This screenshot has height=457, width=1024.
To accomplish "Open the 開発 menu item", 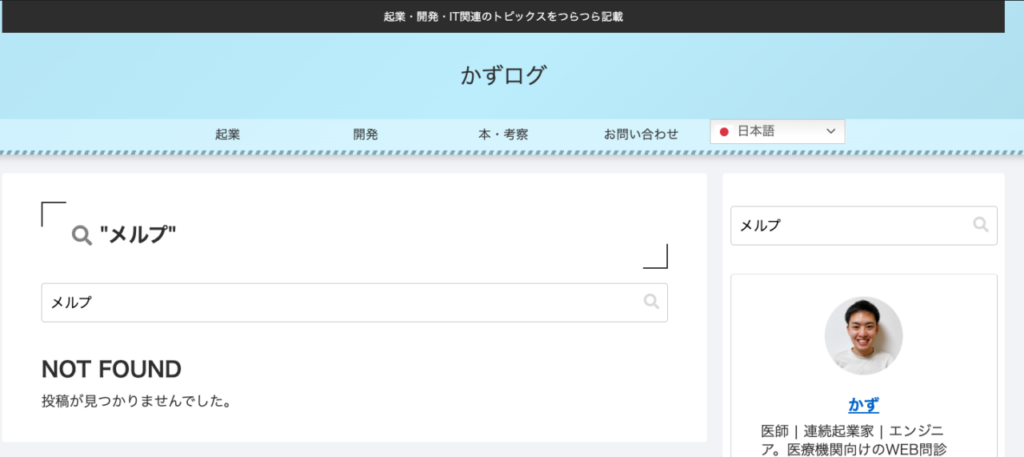I will point(366,134).
